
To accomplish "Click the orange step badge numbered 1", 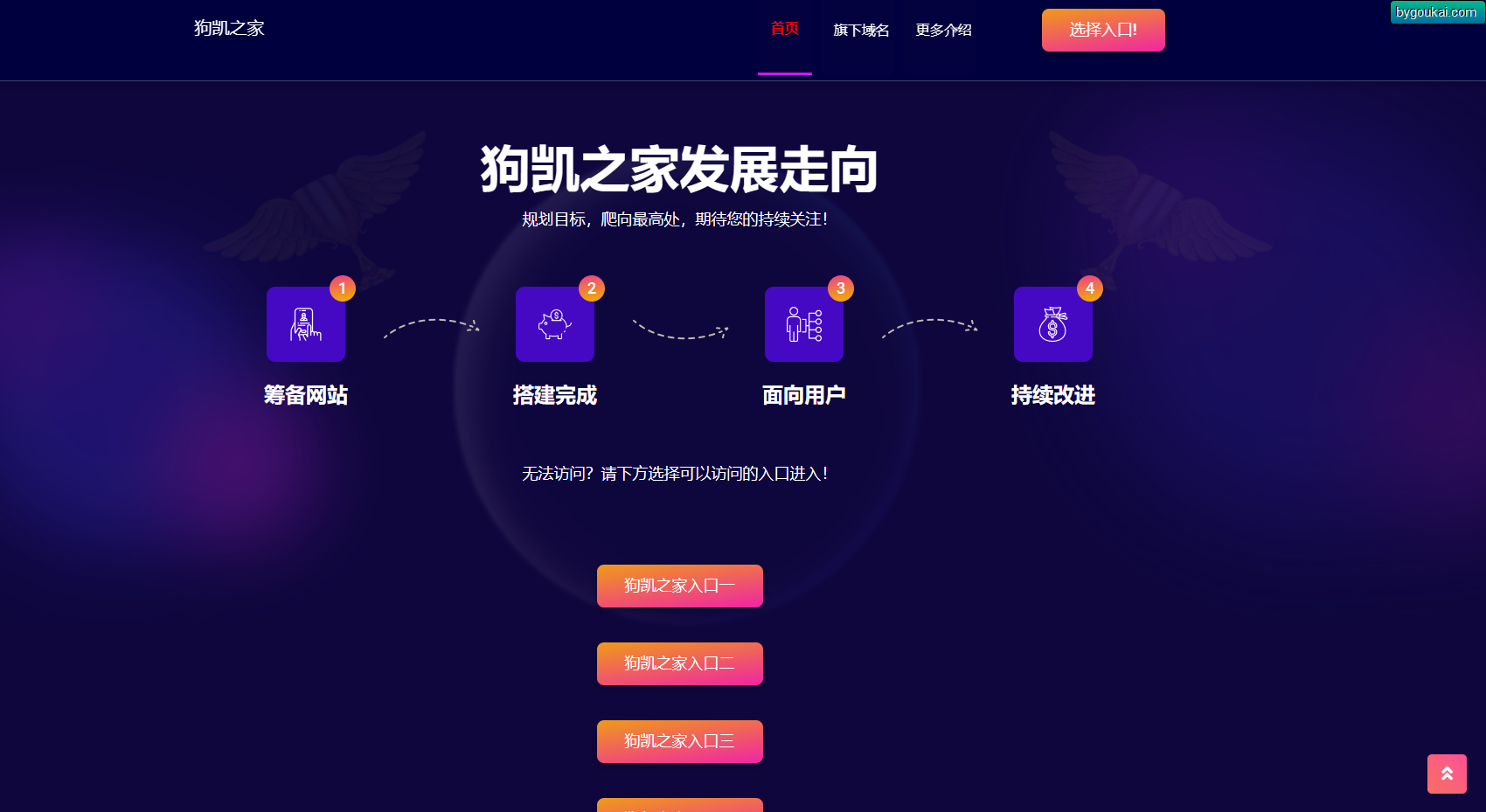I will tap(343, 288).
